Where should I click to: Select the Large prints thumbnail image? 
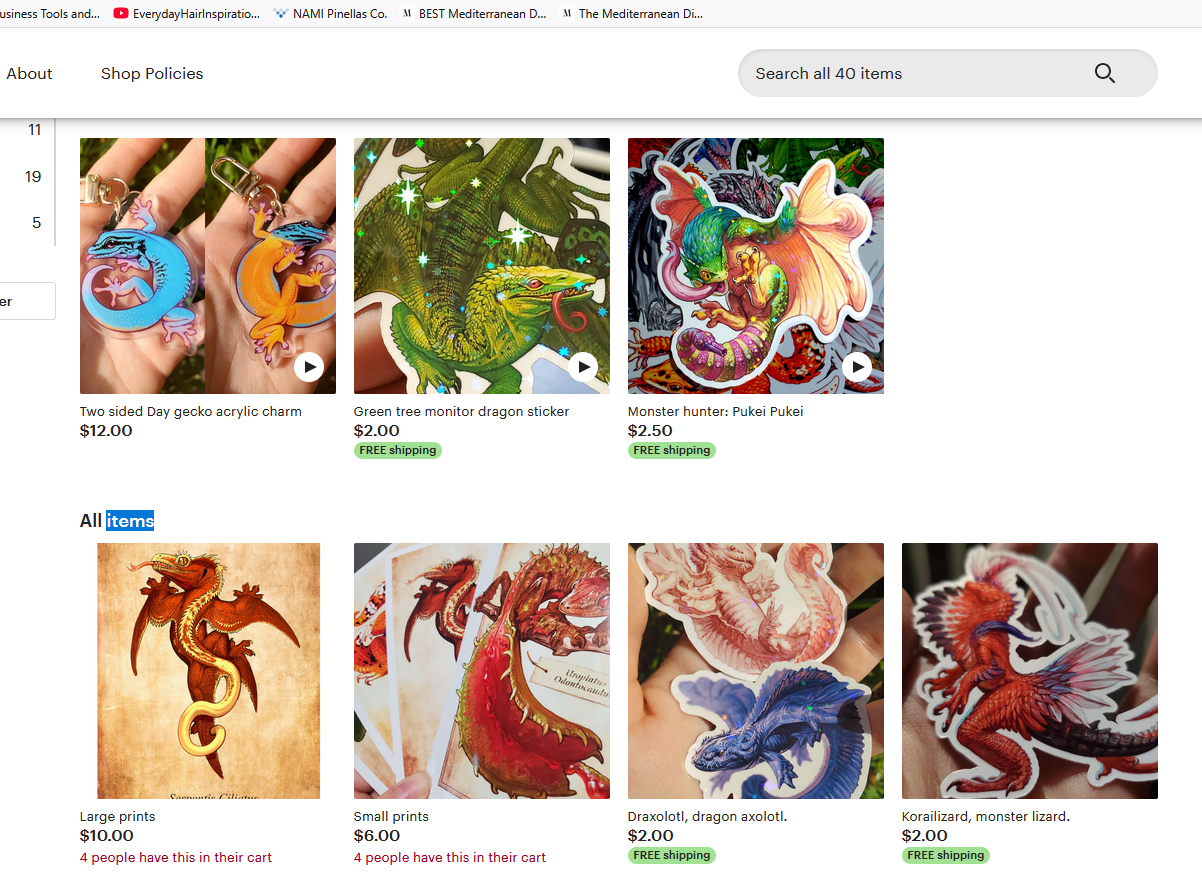click(x=208, y=670)
